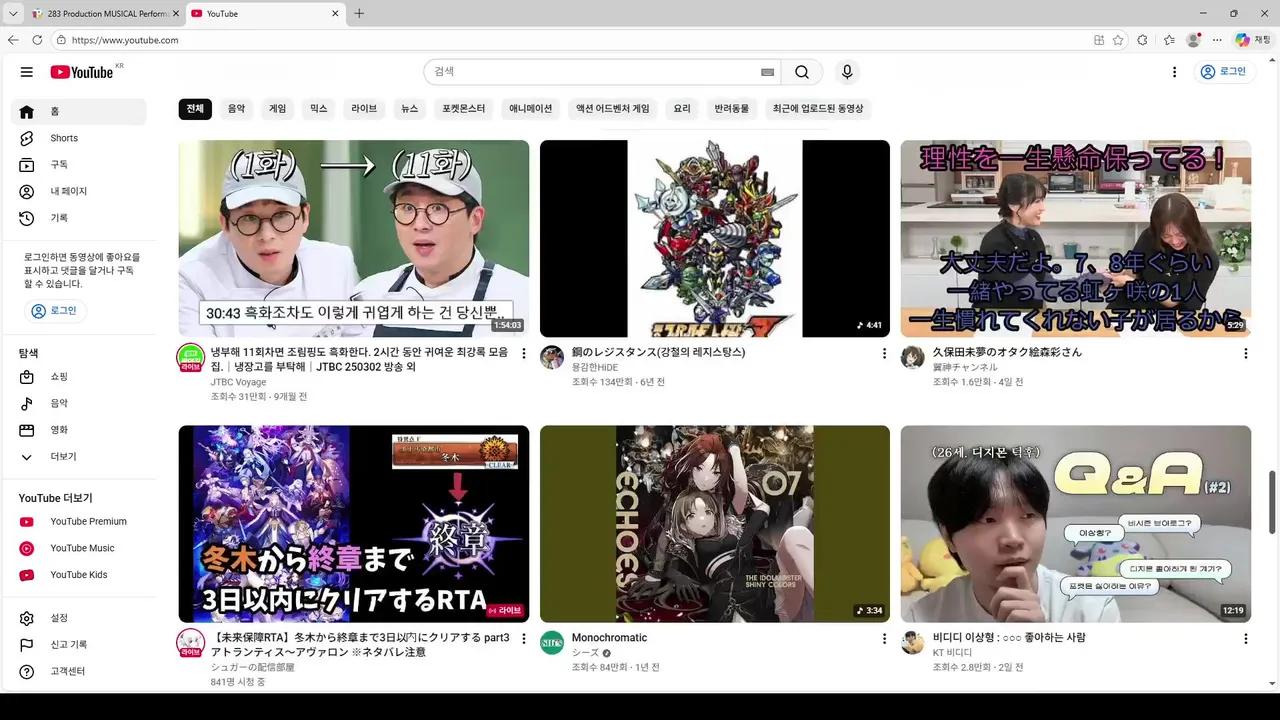The width and height of the screenshot is (1280, 720).
Task: Open options menu for 久保田未夢 video
Action: point(1246,353)
